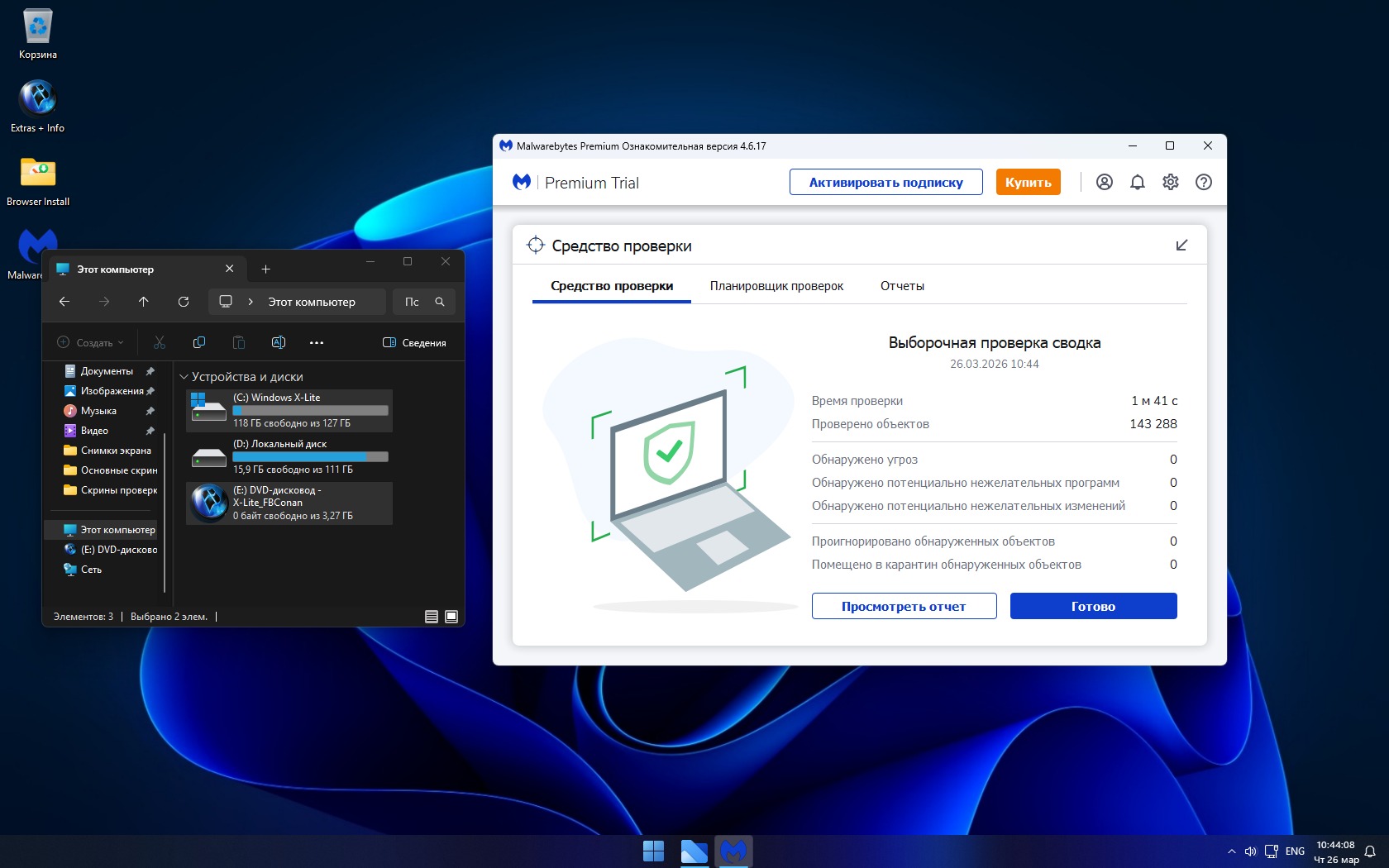Screen dimensions: 1389x868
Task: Switch to details list view in Explorer
Action: click(x=432, y=617)
